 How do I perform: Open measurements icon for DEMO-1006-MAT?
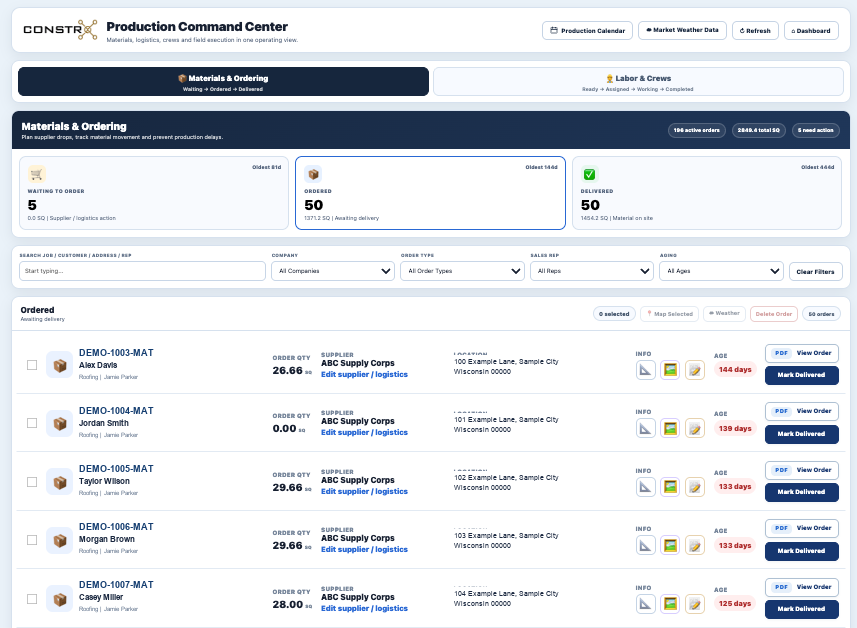[645, 545]
